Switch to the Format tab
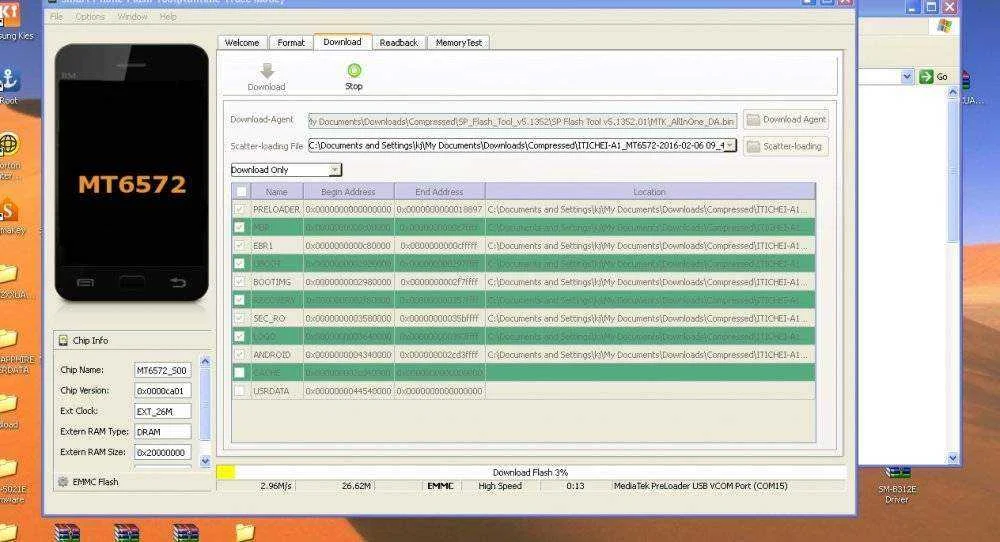Image resolution: width=1000 pixels, height=542 pixels. click(x=291, y=43)
